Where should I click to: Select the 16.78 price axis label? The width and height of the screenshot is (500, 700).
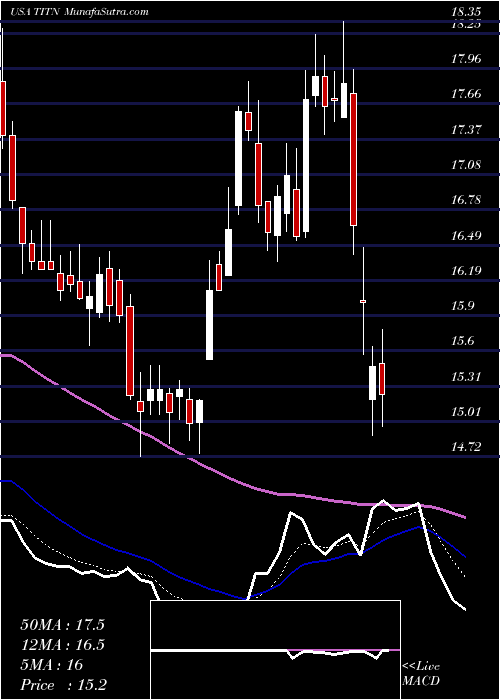click(466, 200)
